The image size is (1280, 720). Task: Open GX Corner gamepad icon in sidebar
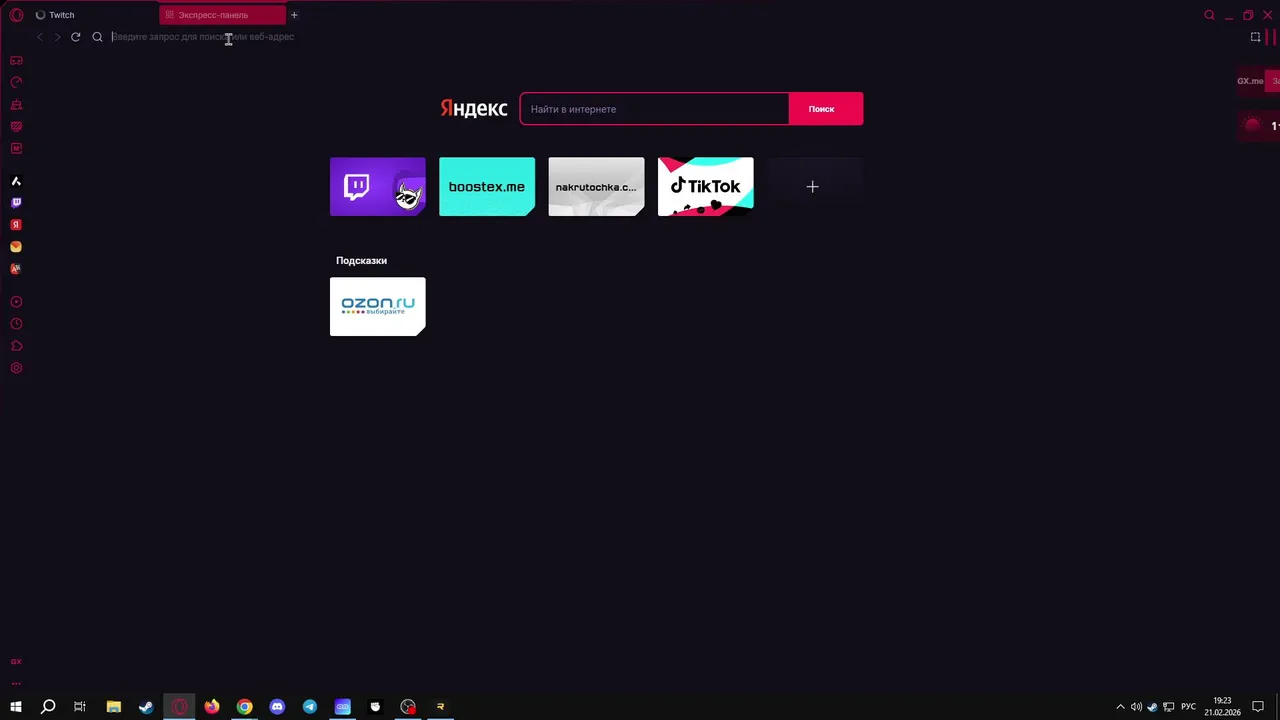(x=16, y=60)
